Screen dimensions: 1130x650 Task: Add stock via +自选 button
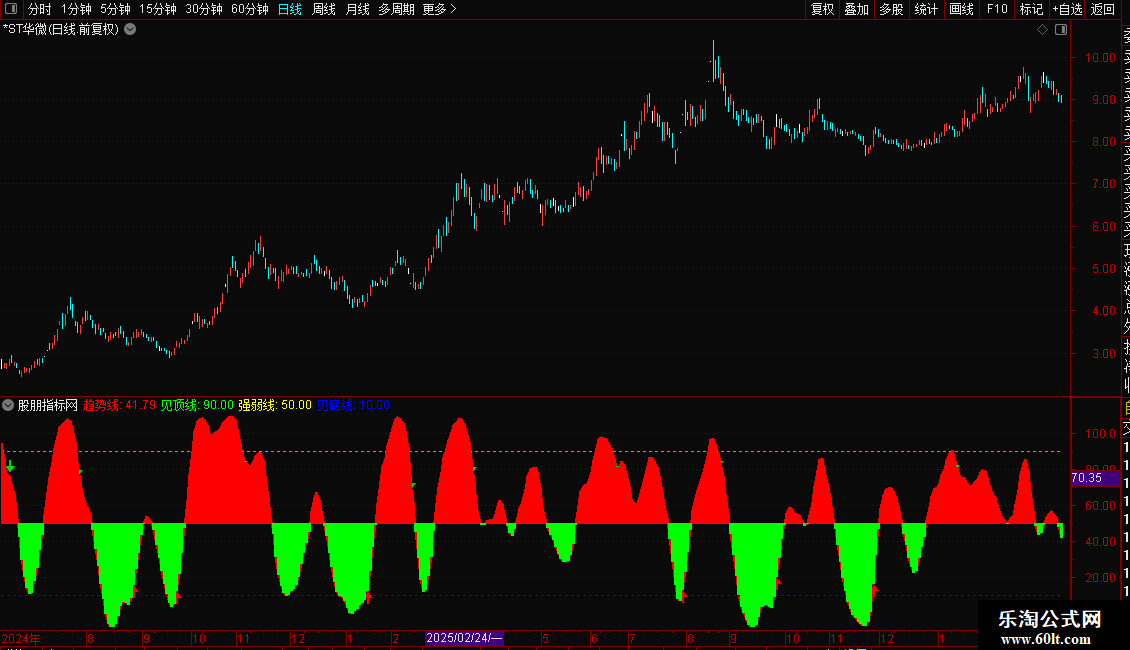(x=1067, y=9)
